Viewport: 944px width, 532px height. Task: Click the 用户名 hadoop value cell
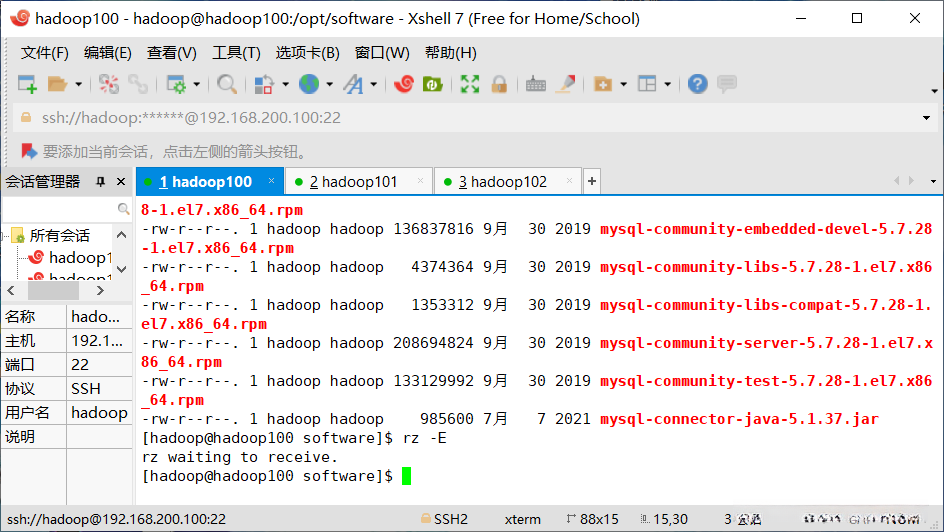[99, 413]
